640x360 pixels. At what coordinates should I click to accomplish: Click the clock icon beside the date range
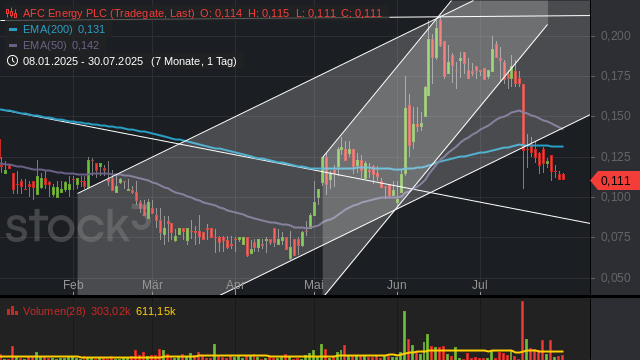[12, 61]
